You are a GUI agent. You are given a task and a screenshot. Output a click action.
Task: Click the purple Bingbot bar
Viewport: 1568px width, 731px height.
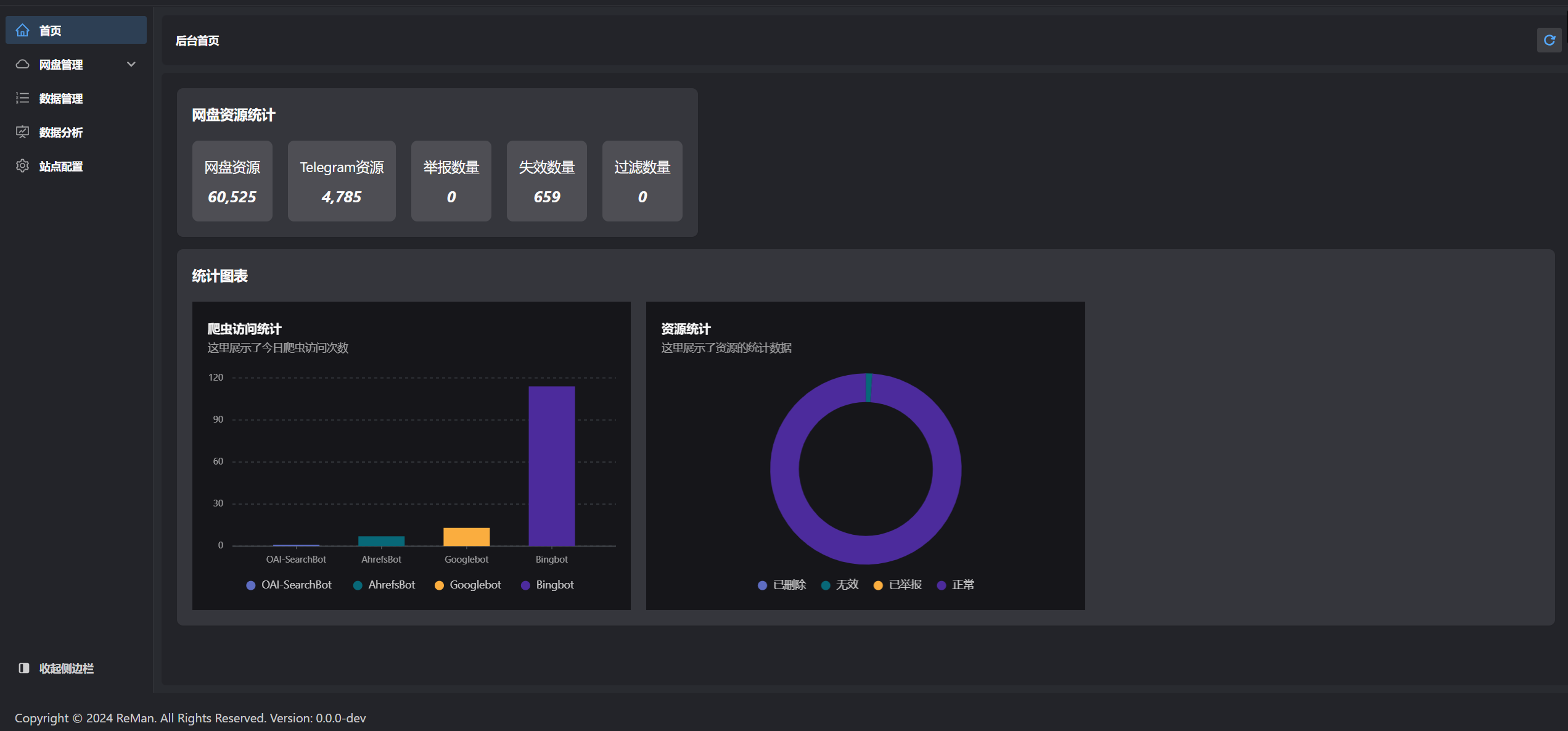[x=552, y=466]
